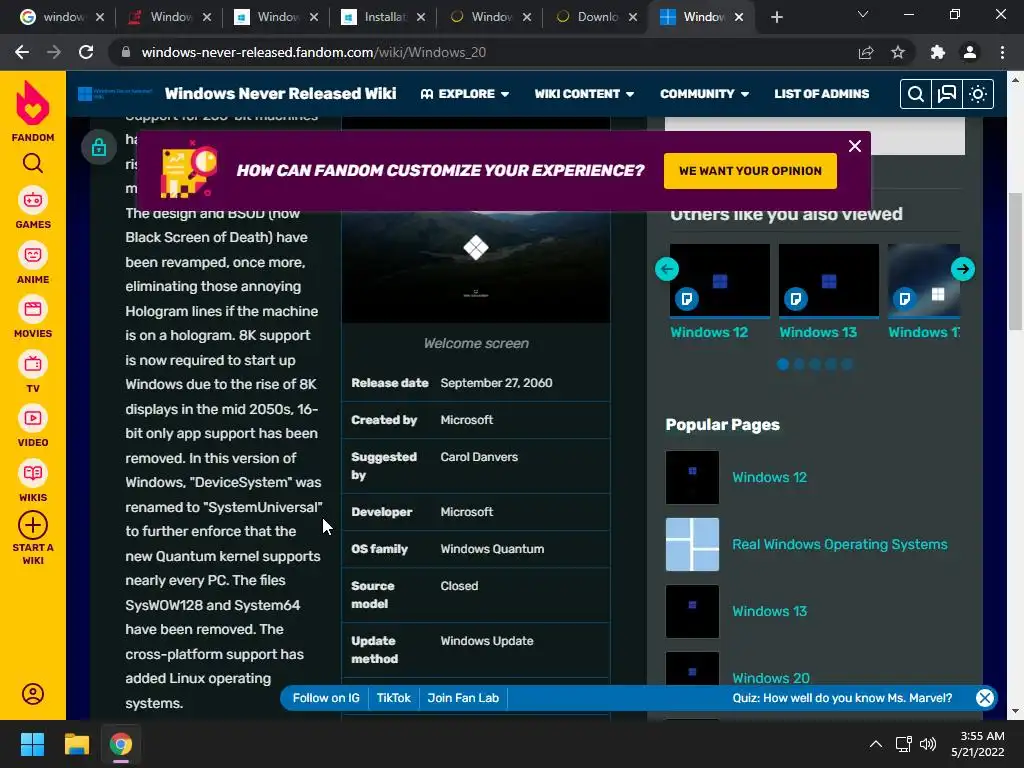Open the wiki Discuss speech-bubble icon
This screenshot has height=768, width=1024.
coord(946,95)
